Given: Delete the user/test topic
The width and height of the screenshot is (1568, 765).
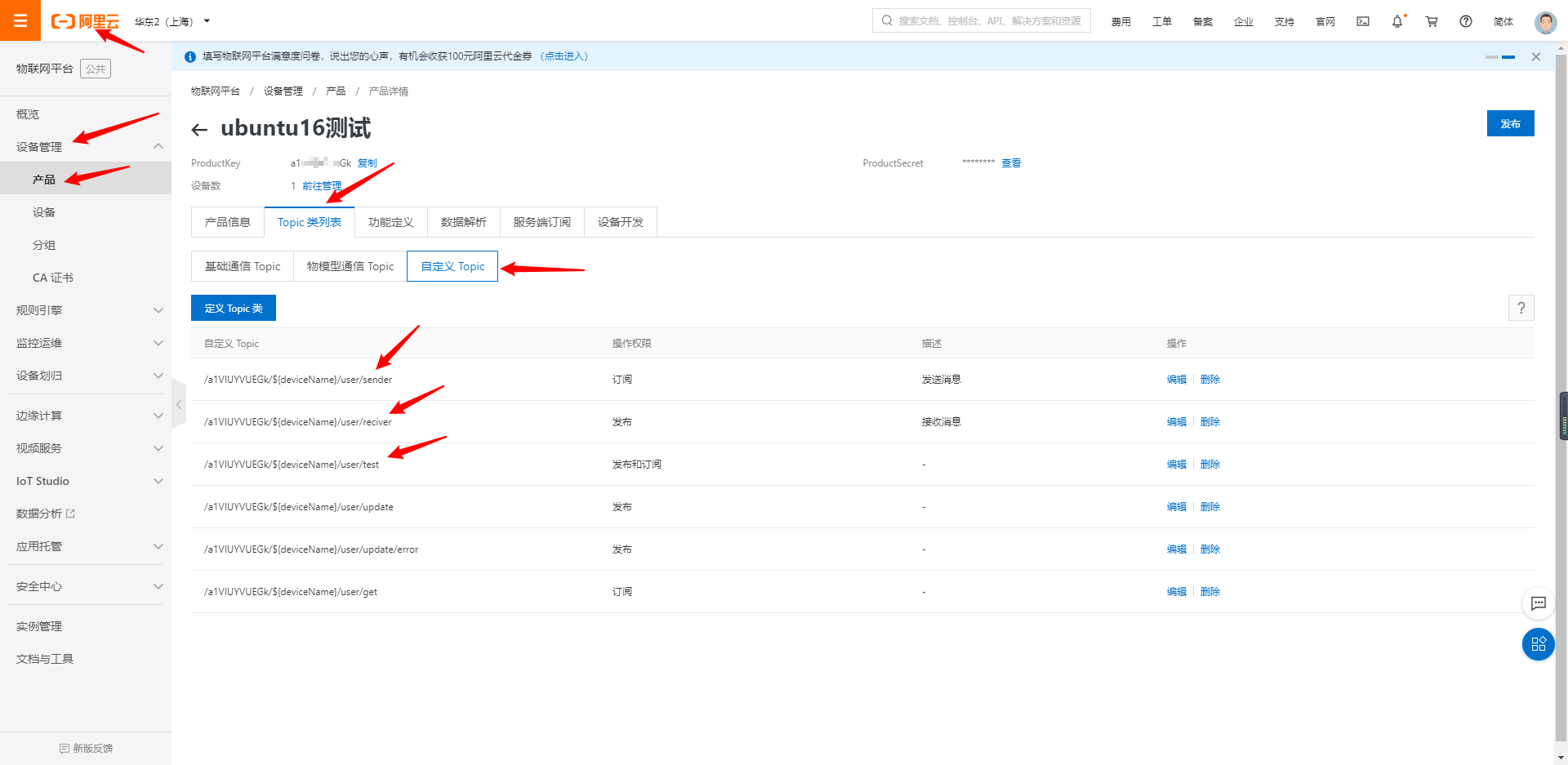Looking at the screenshot, I should (x=1210, y=465).
